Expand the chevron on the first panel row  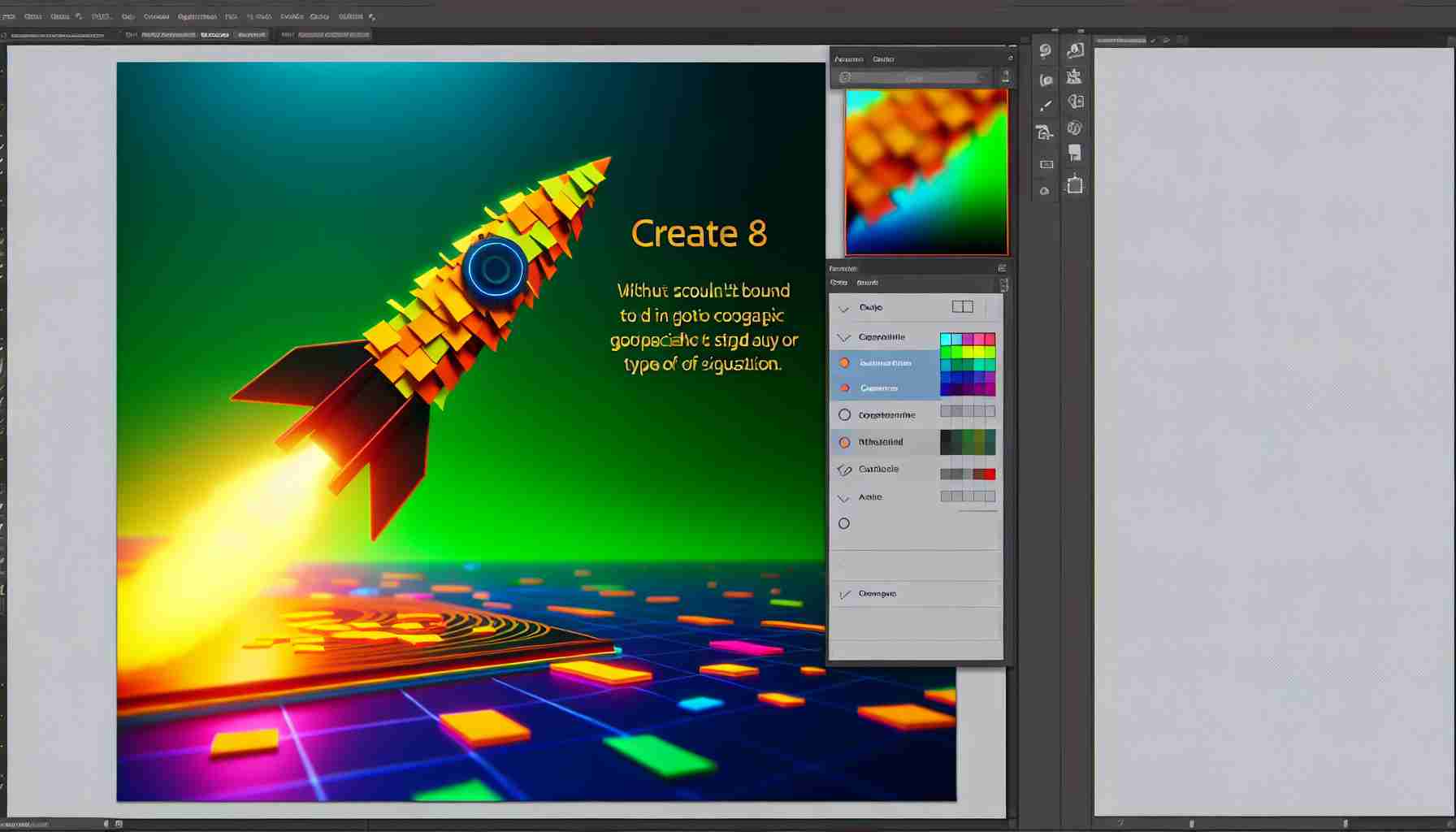pyautogui.click(x=843, y=308)
